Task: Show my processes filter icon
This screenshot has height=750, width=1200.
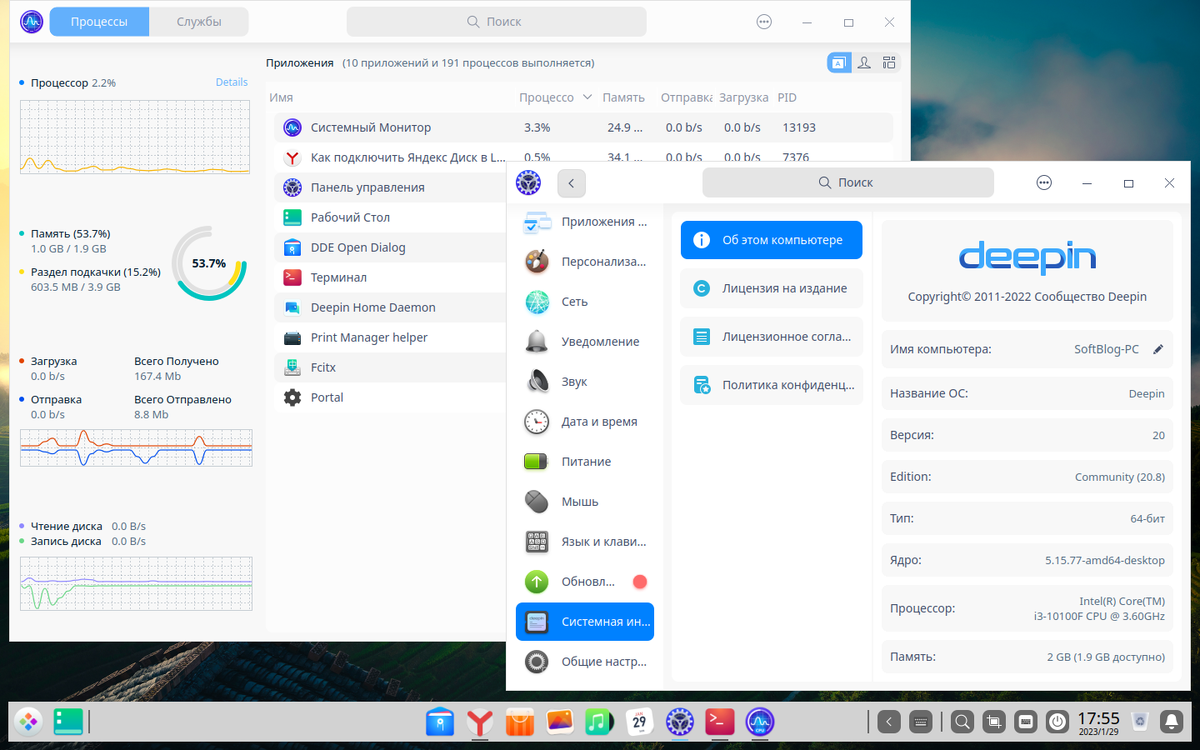Action: click(863, 63)
